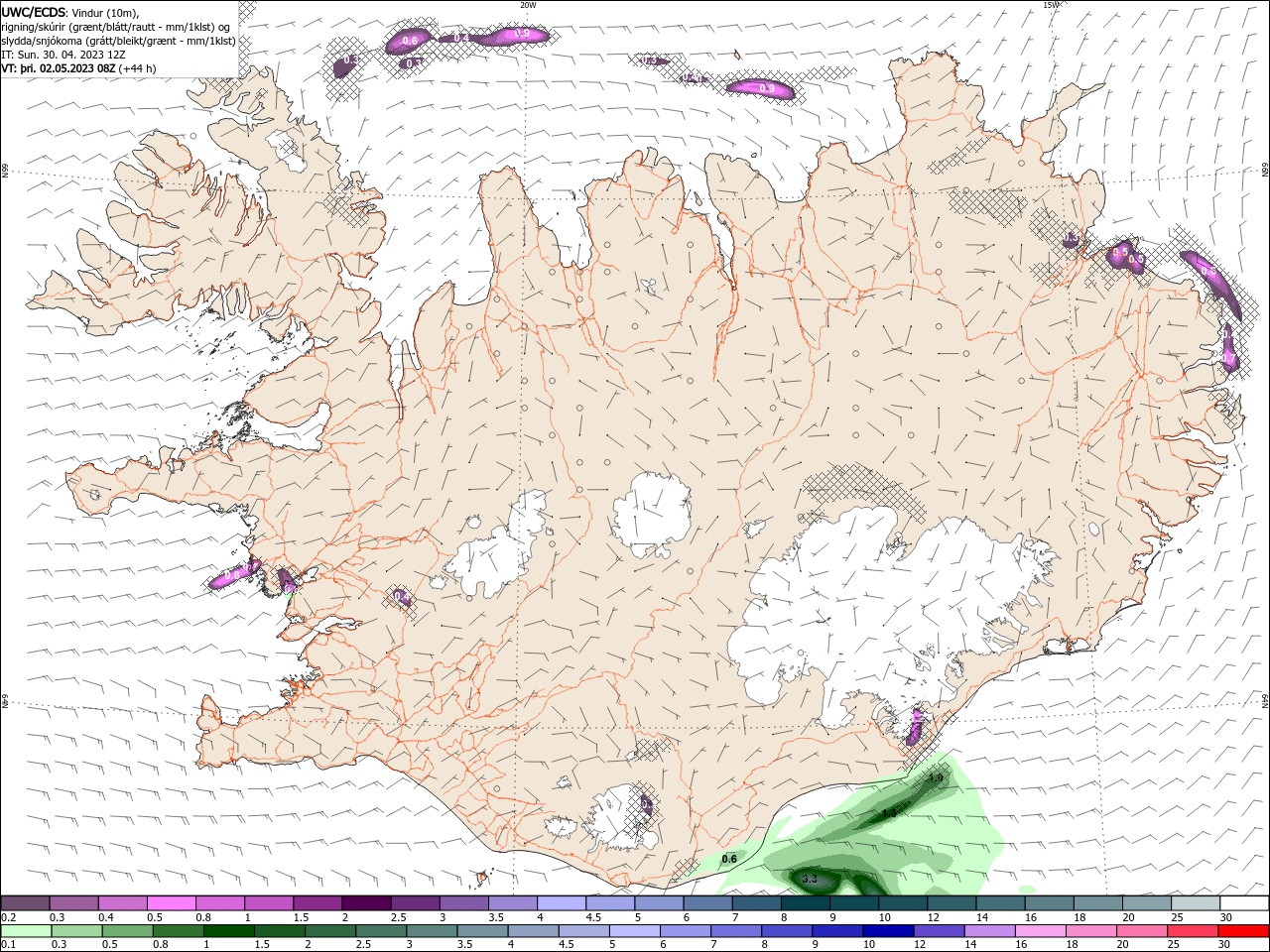
Task: Pick the violet swatch at 12 in lower legend
Action: point(939,931)
